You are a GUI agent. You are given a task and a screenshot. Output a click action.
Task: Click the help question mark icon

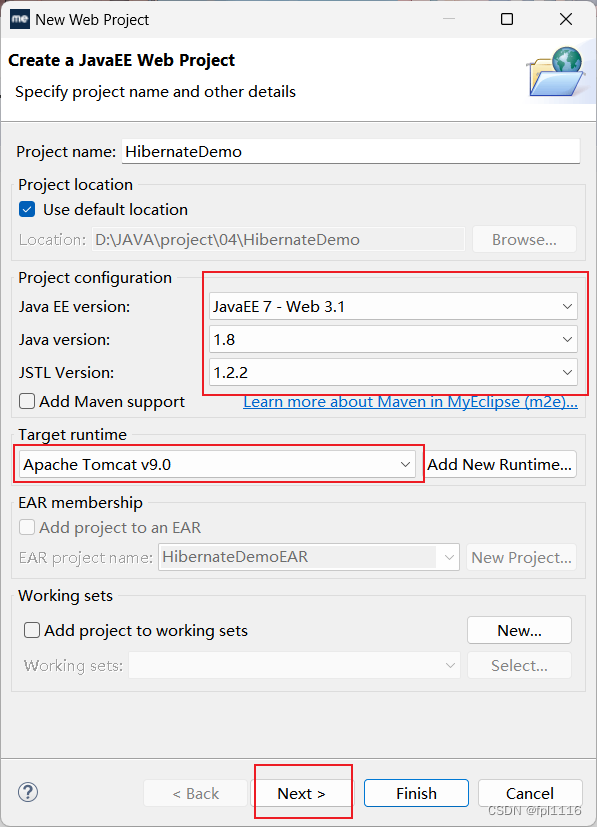(27, 792)
